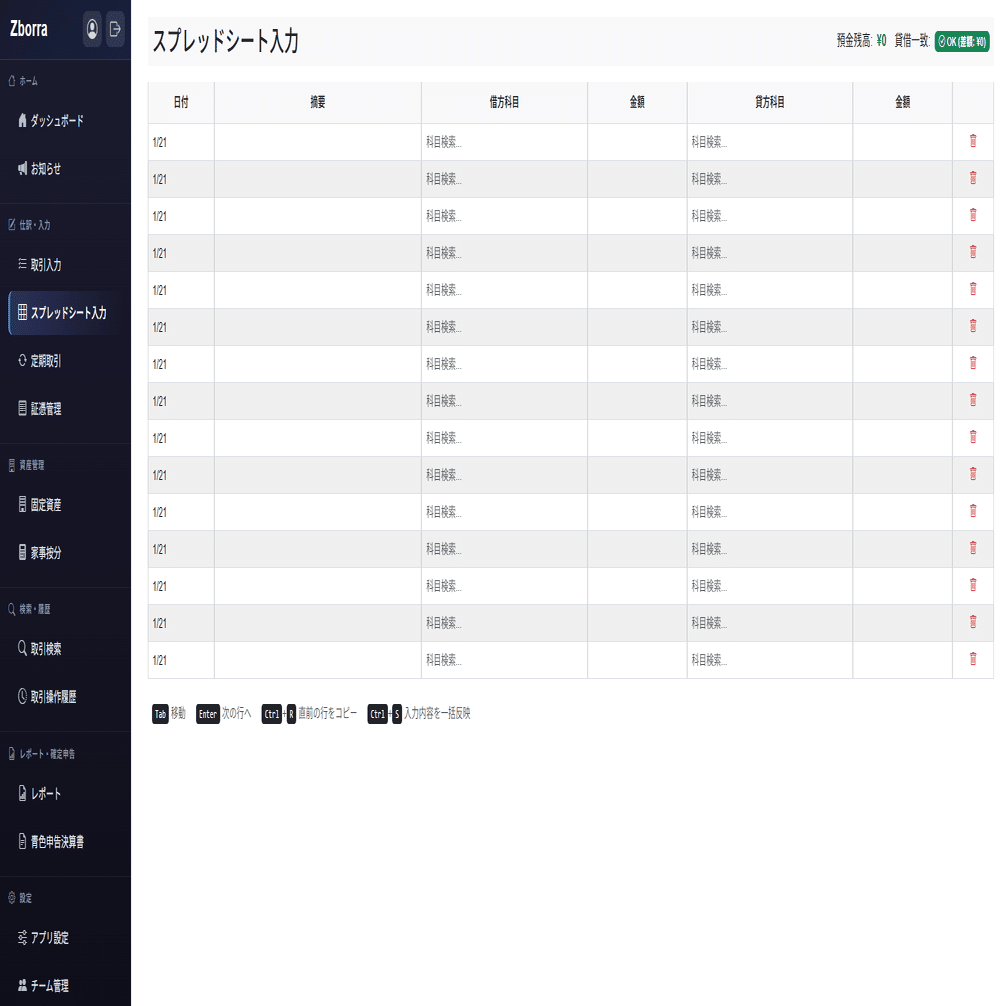Screen dimensions: 1006x1006
Task: Delete the ninth row with trash icon
Action: [x=973, y=438]
